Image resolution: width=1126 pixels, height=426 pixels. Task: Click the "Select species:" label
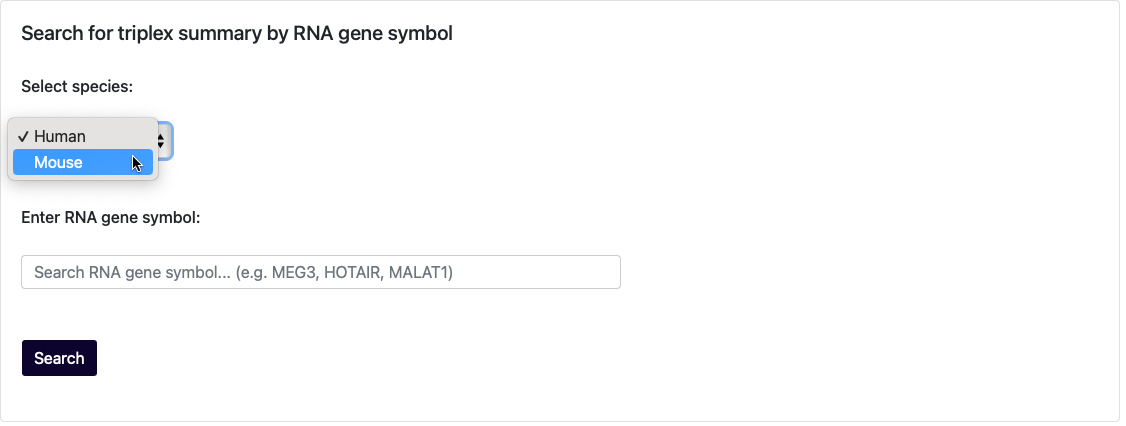pyautogui.click(x=78, y=87)
